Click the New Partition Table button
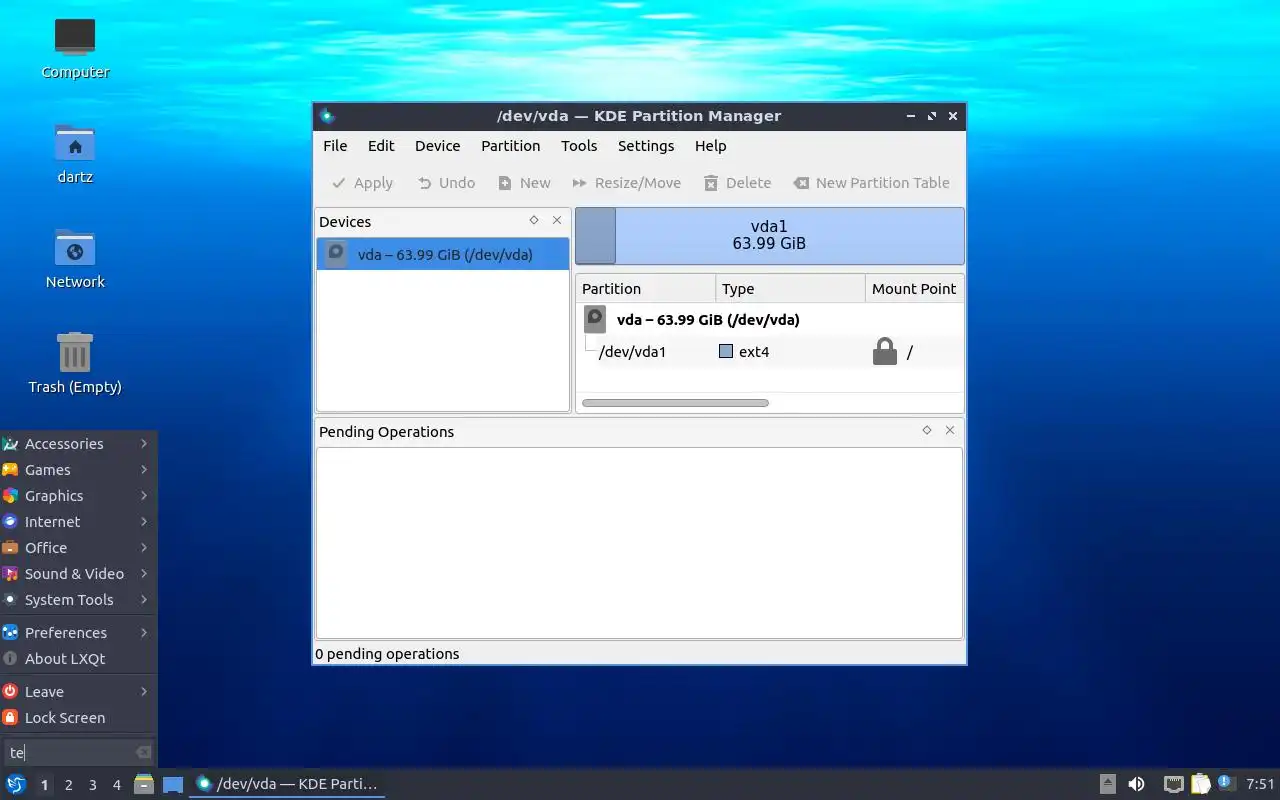Image resolution: width=1280 pixels, height=800 pixels. coord(871,183)
